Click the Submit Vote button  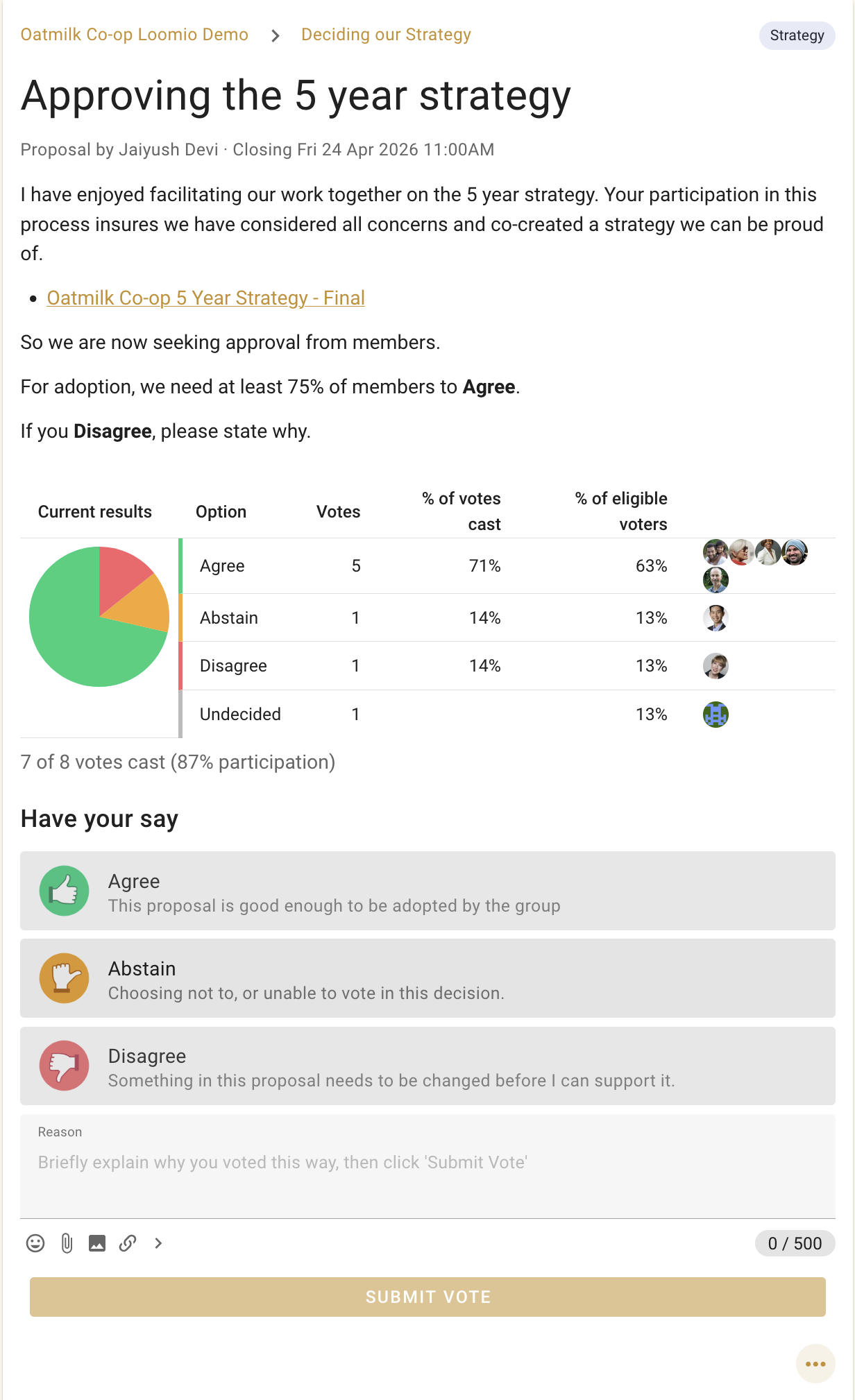[x=427, y=1297]
